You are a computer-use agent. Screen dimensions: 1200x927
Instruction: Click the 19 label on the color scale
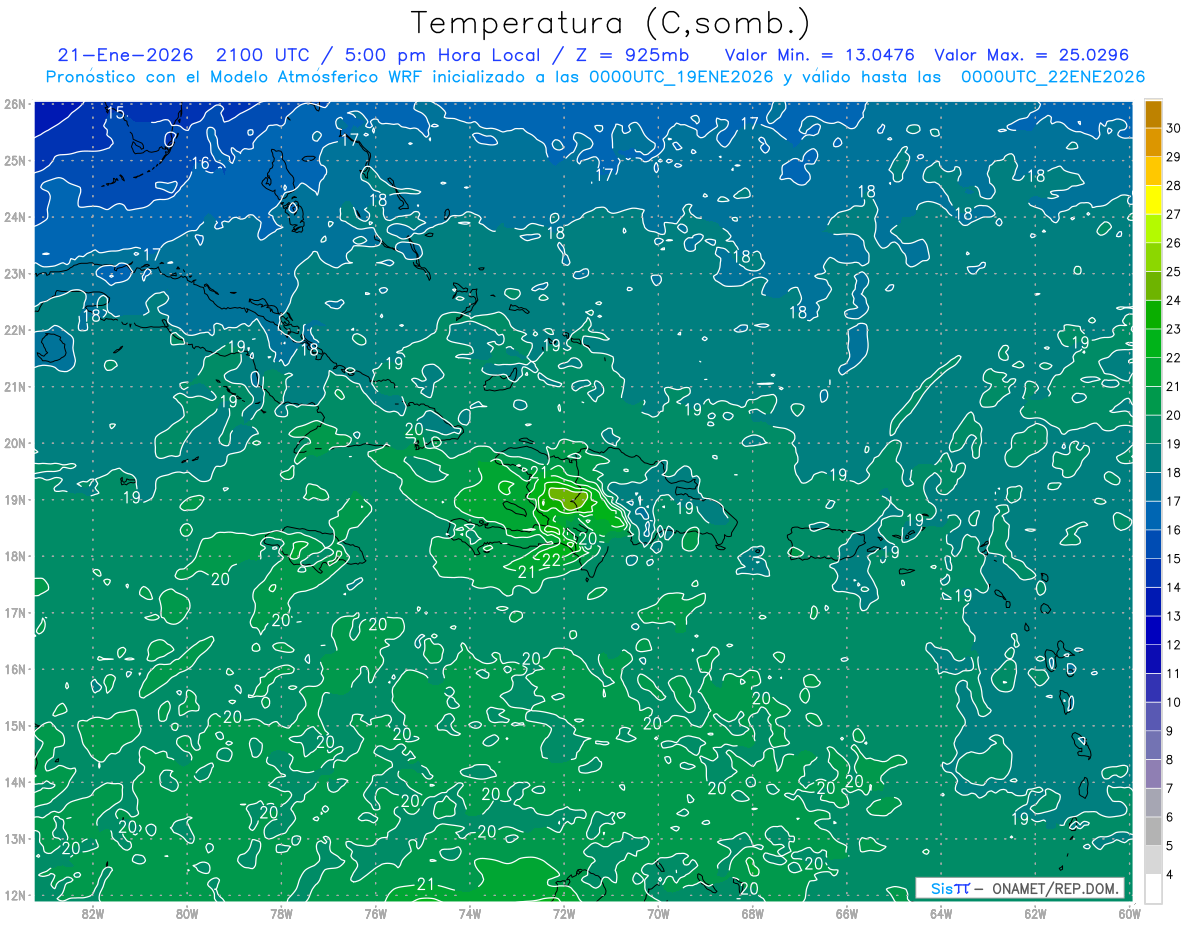pos(1173,444)
